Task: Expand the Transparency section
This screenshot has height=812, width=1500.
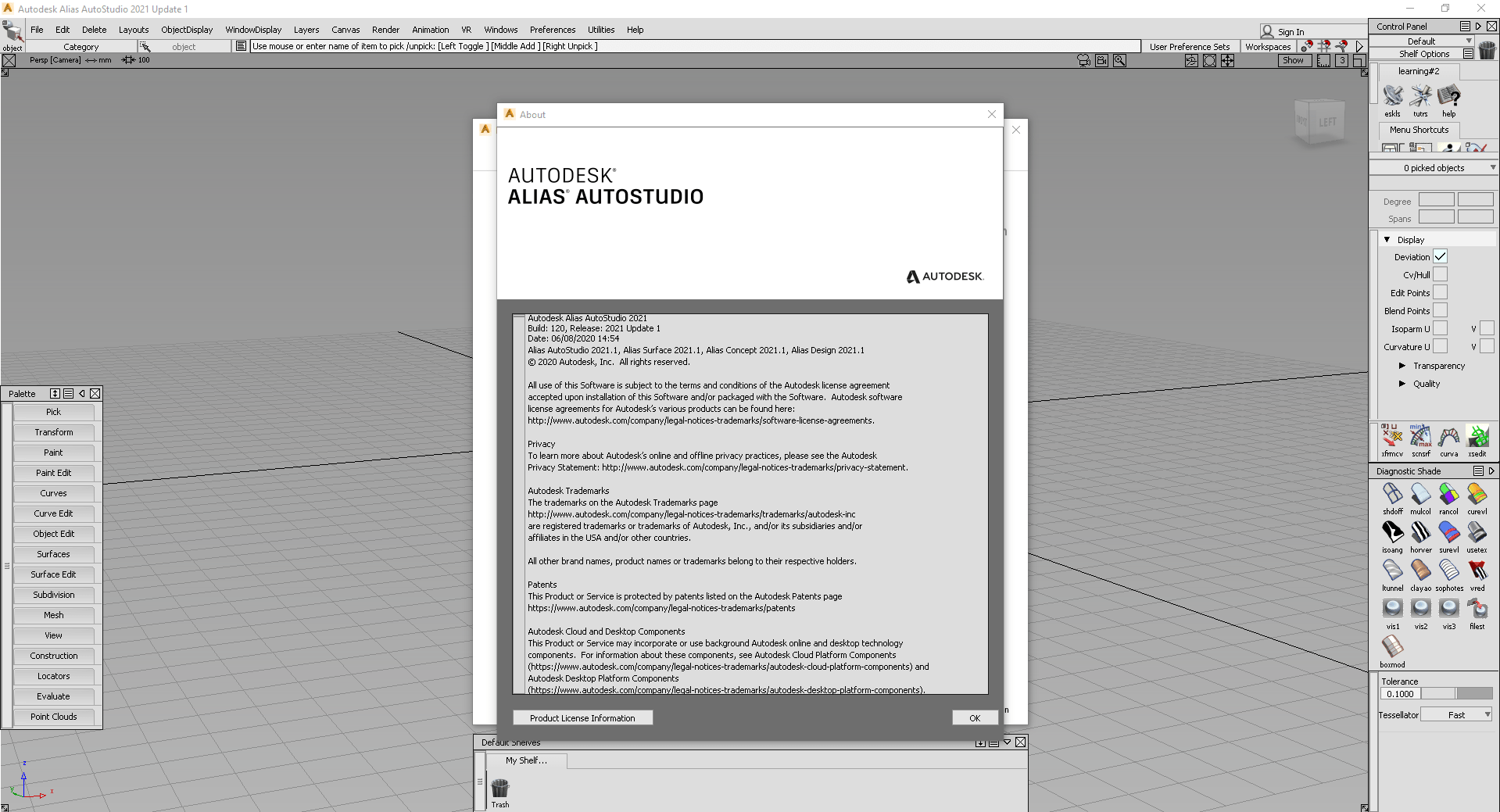Action: click(1402, 366)
